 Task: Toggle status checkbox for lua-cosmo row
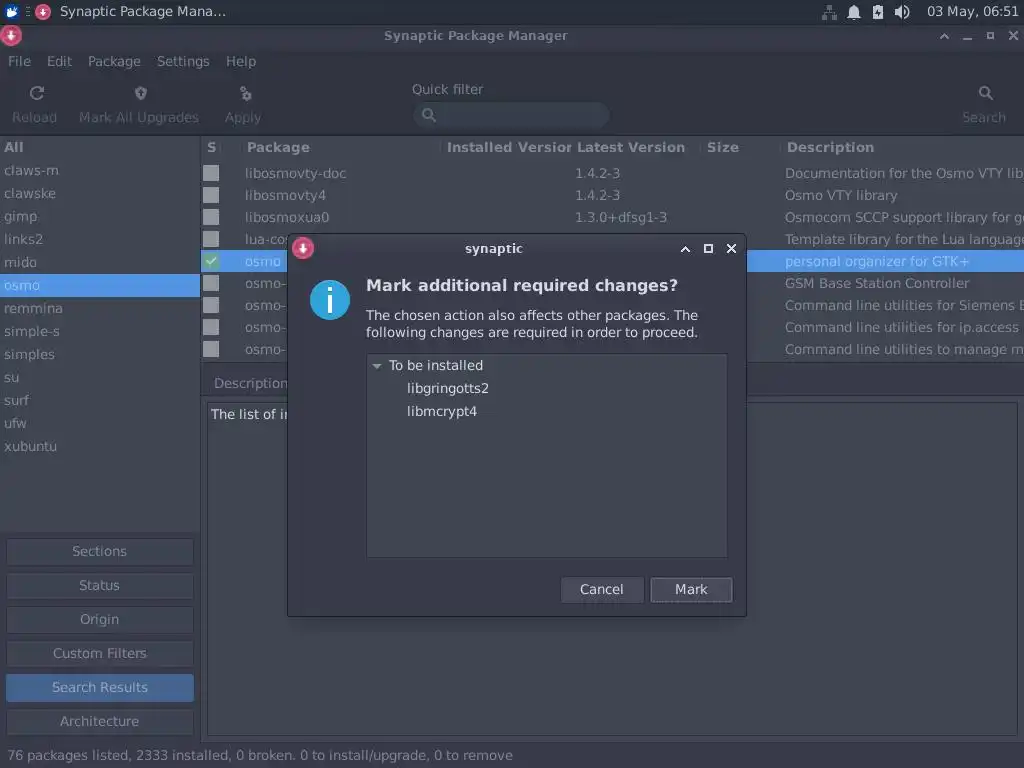click(211, 239)
